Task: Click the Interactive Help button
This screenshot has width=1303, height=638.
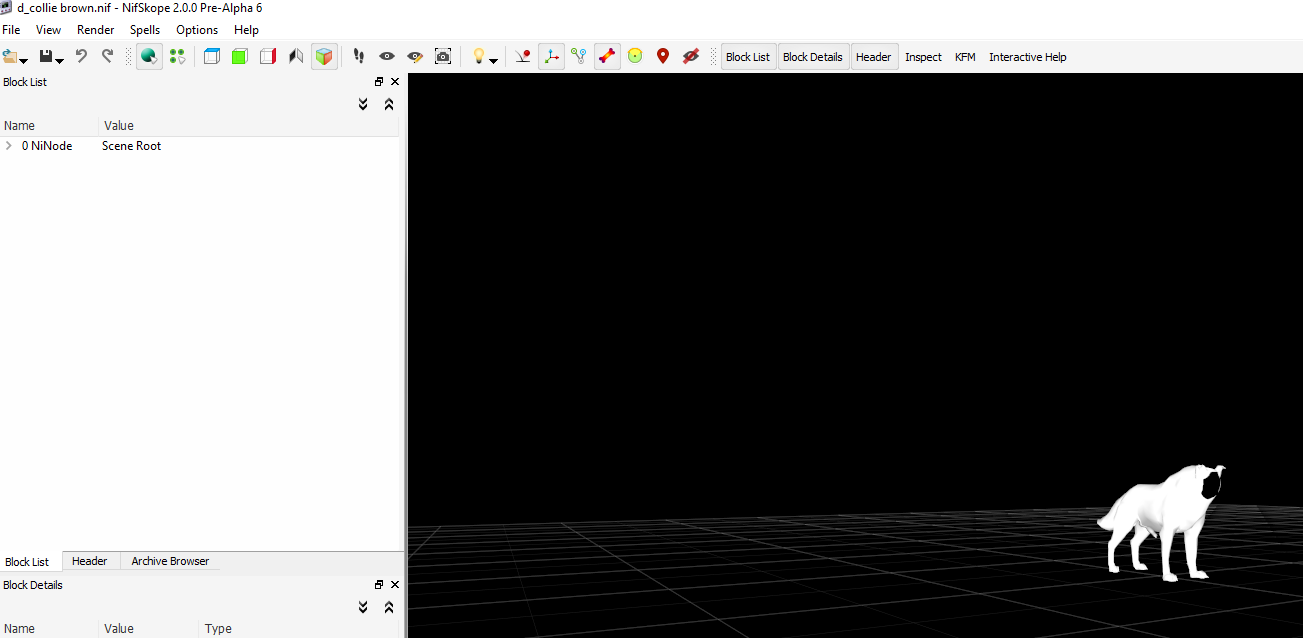Action: click(x=1028, y=57)
